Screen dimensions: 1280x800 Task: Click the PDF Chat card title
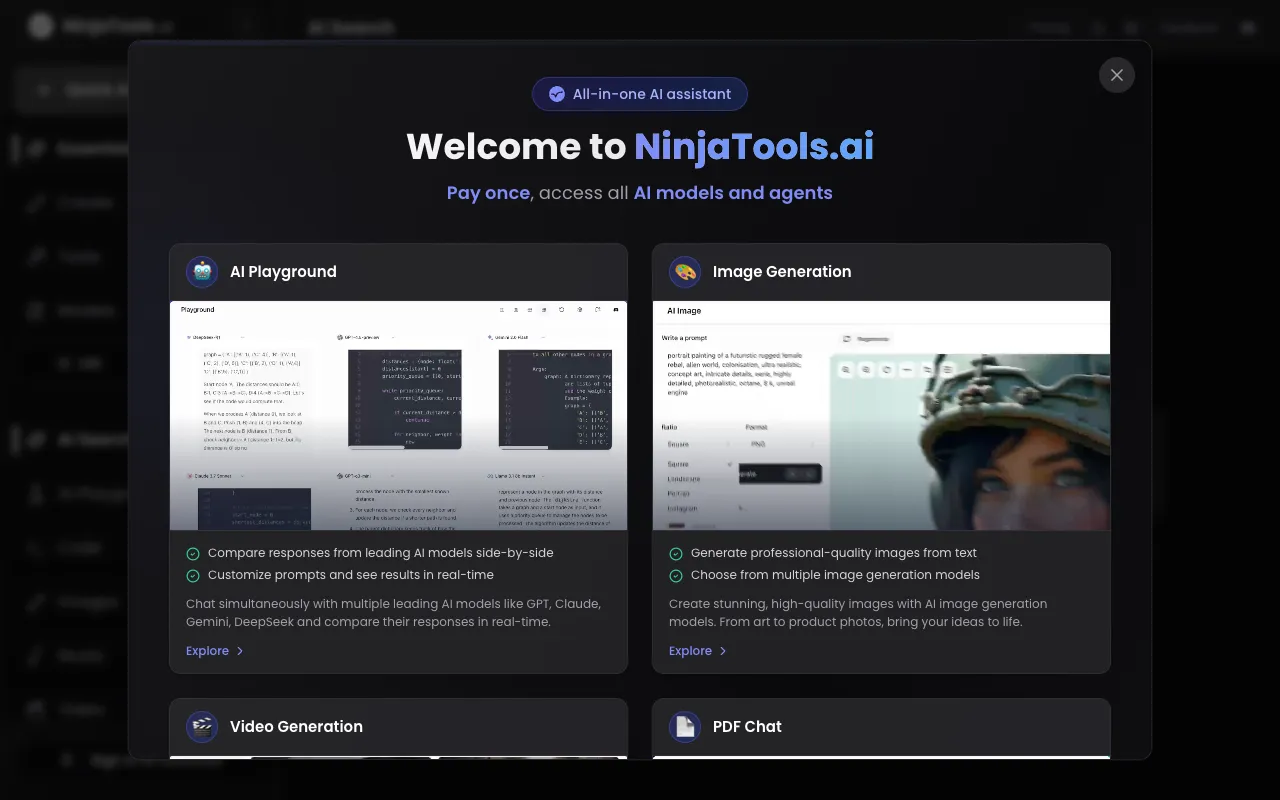coord(747,727)
